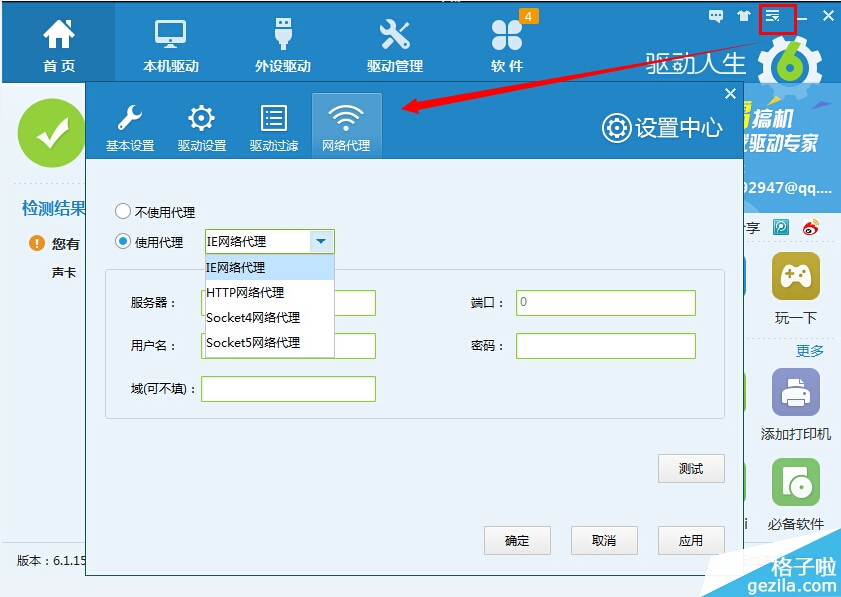Select the 使用代理 radio button
Screen dimensions: 841x597
pos(123,242)
